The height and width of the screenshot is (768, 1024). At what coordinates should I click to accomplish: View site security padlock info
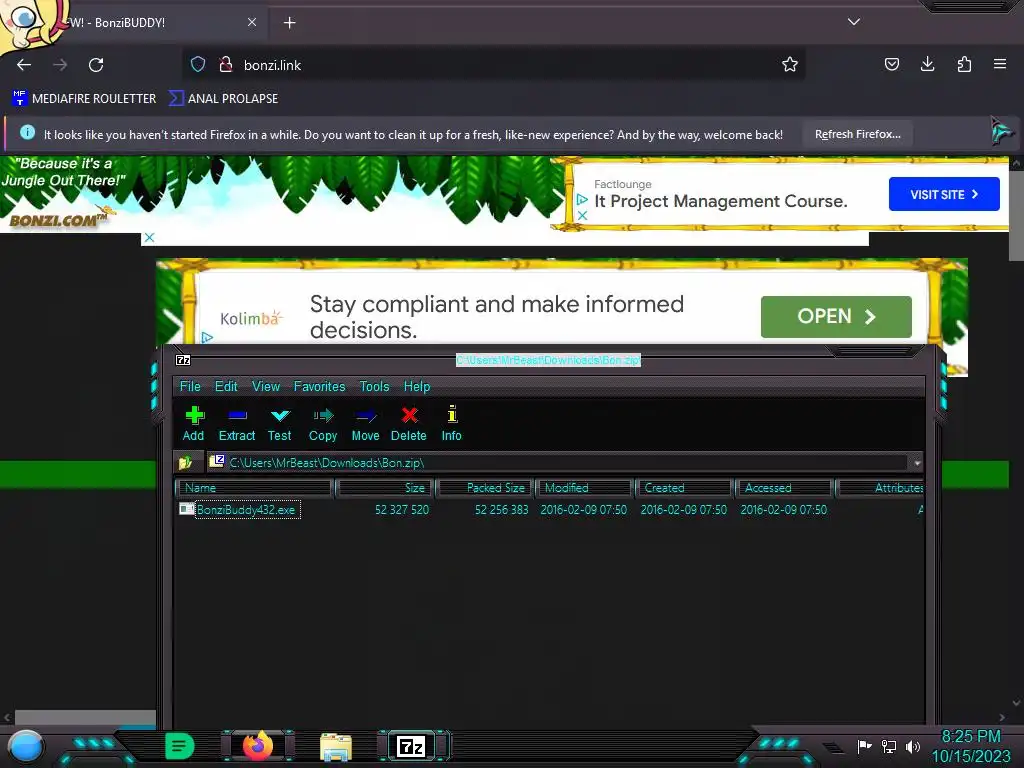(226, 64)
